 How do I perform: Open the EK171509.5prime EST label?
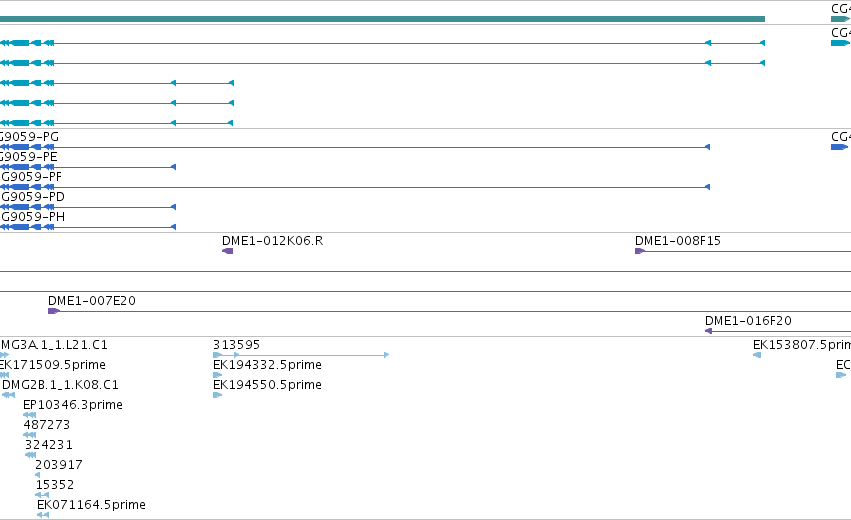click(53, 365)
